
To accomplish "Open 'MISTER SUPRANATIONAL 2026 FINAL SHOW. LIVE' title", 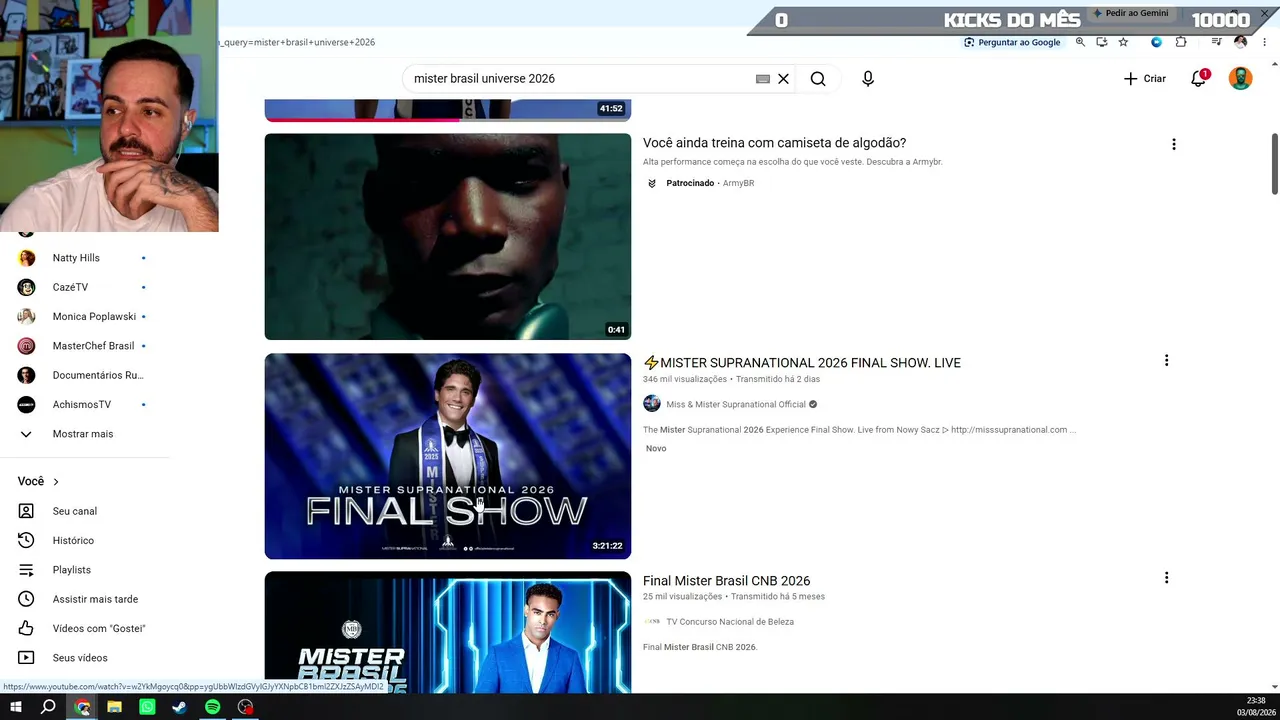I will (802, 363).
